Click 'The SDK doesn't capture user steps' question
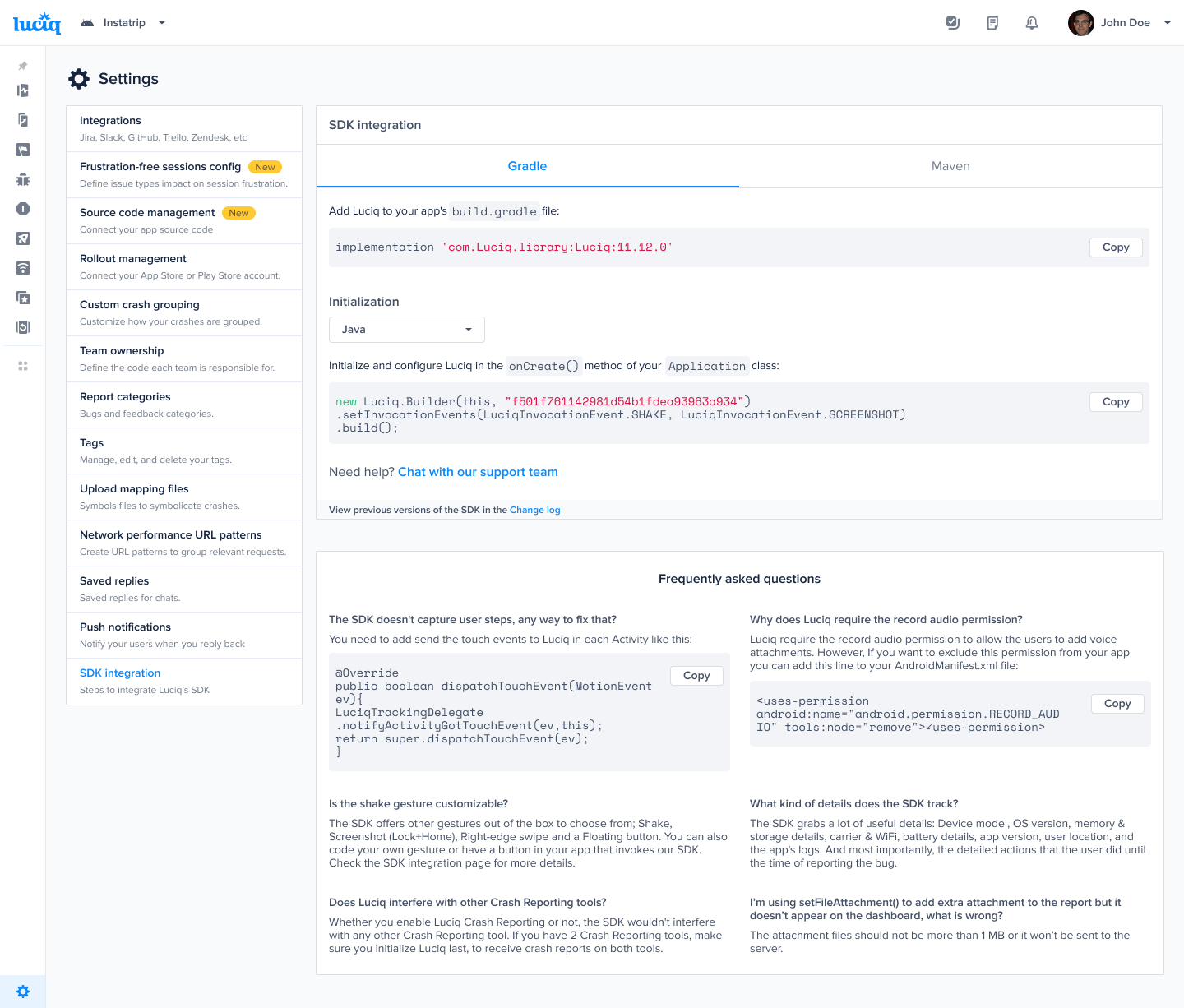Image resolution: width=1184 pixels, height=1008 pixels. coord(473,620)
